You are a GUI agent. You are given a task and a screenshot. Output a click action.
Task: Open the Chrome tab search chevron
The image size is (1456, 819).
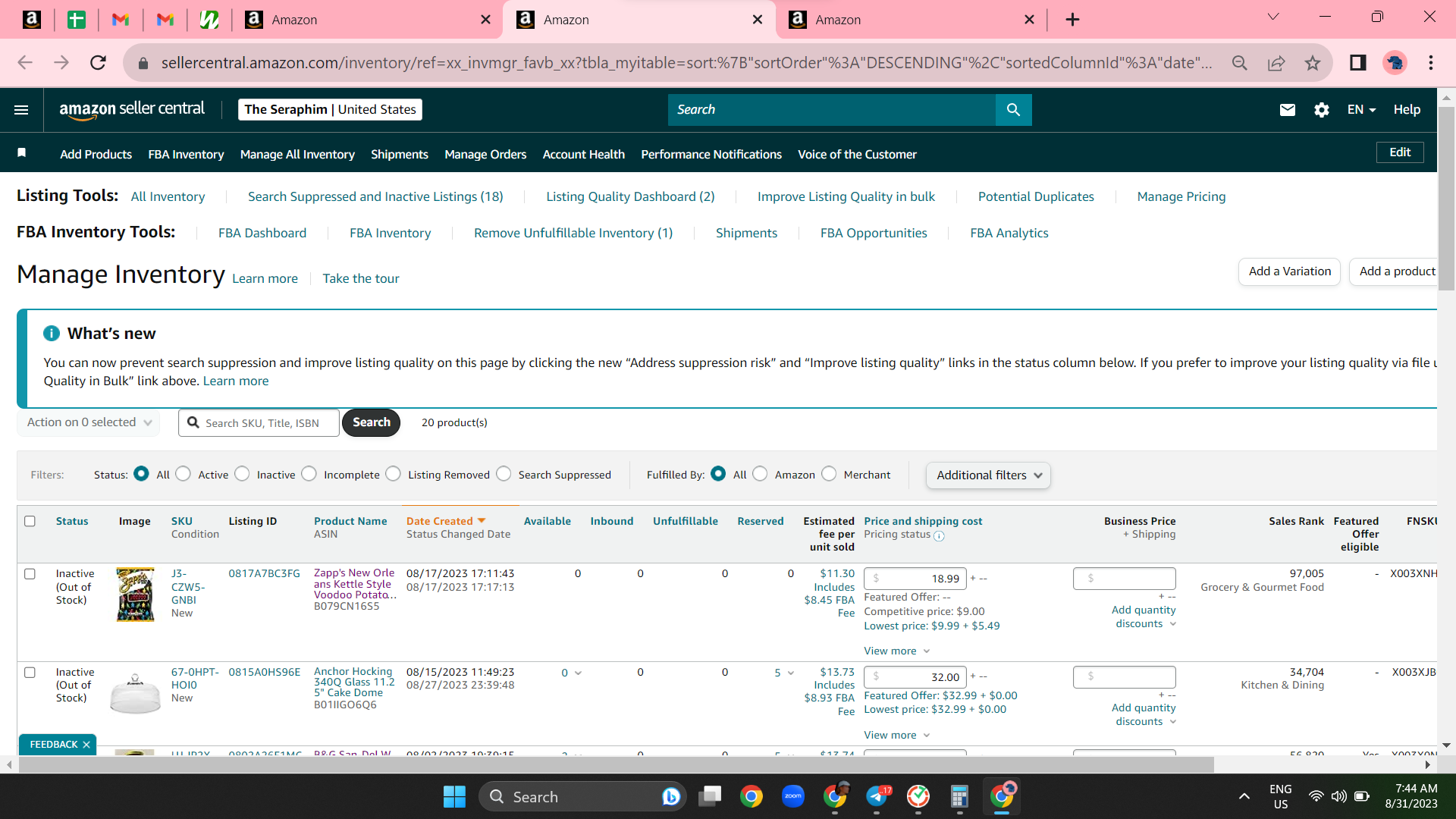[x=1273, y=17]
